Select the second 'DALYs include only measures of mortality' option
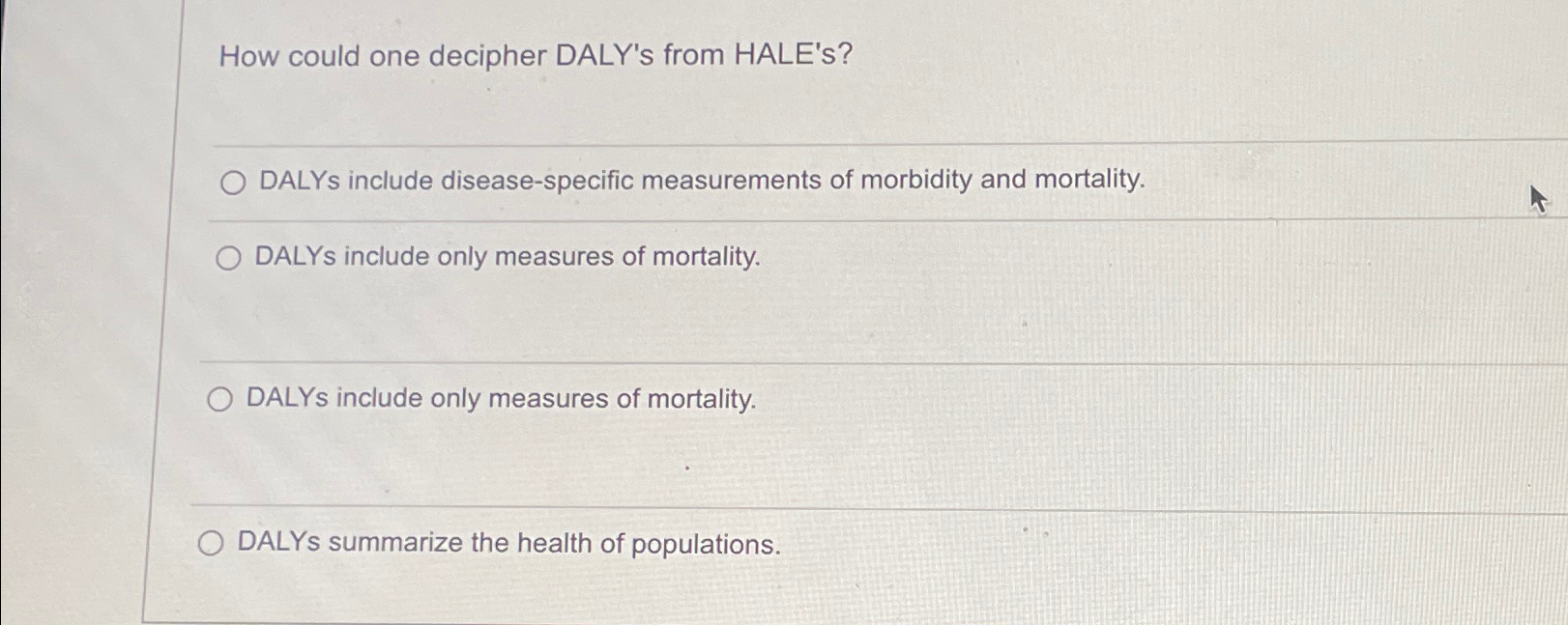 click(x=219, y=398)
